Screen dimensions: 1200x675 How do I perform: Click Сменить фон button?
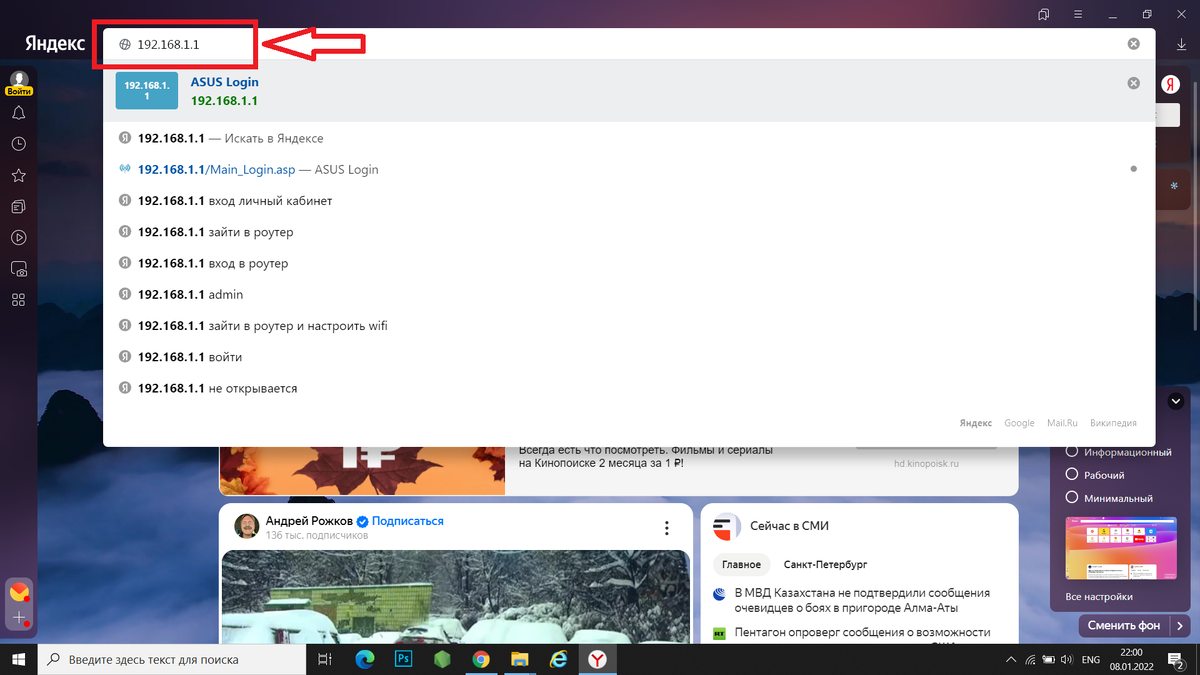pos(1126,626)
